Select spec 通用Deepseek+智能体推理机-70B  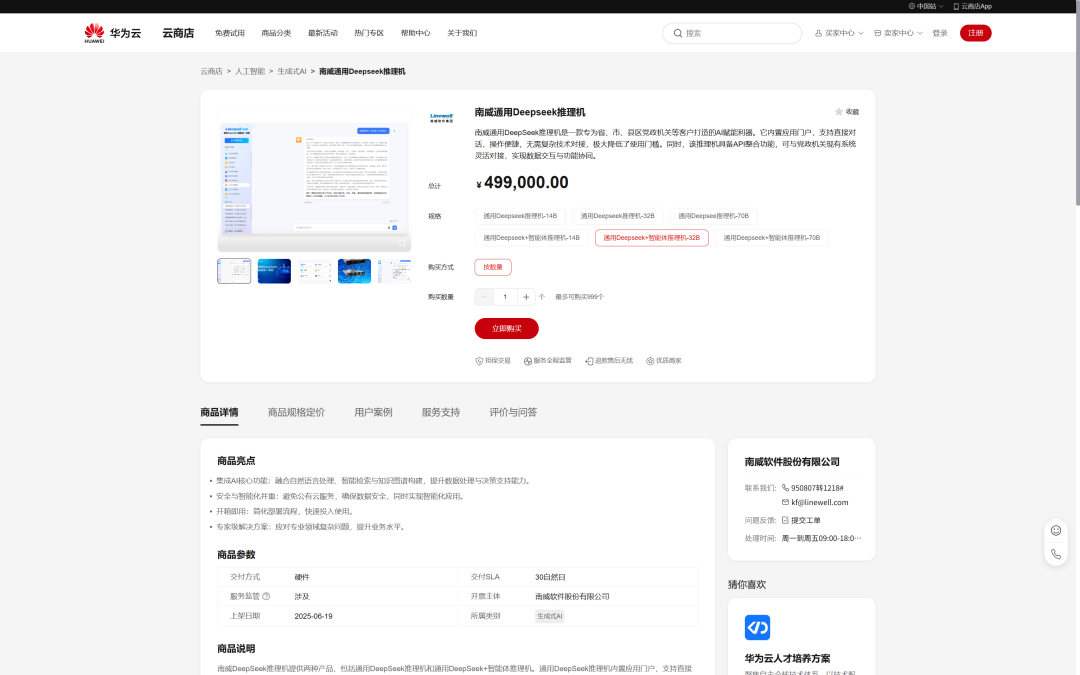click(x=771, y=238)
